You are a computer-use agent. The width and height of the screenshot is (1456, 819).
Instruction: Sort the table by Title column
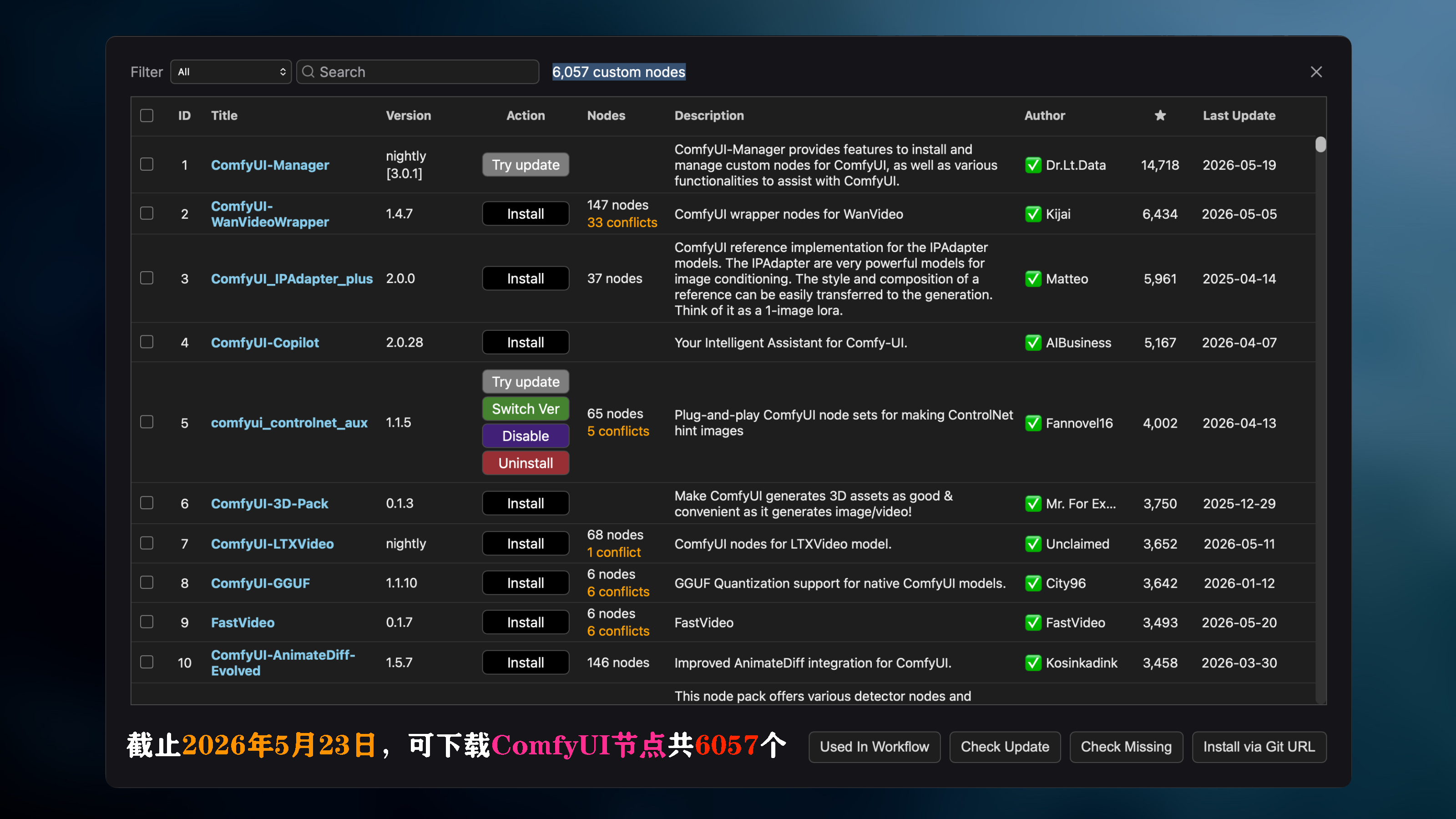(224, 115)
